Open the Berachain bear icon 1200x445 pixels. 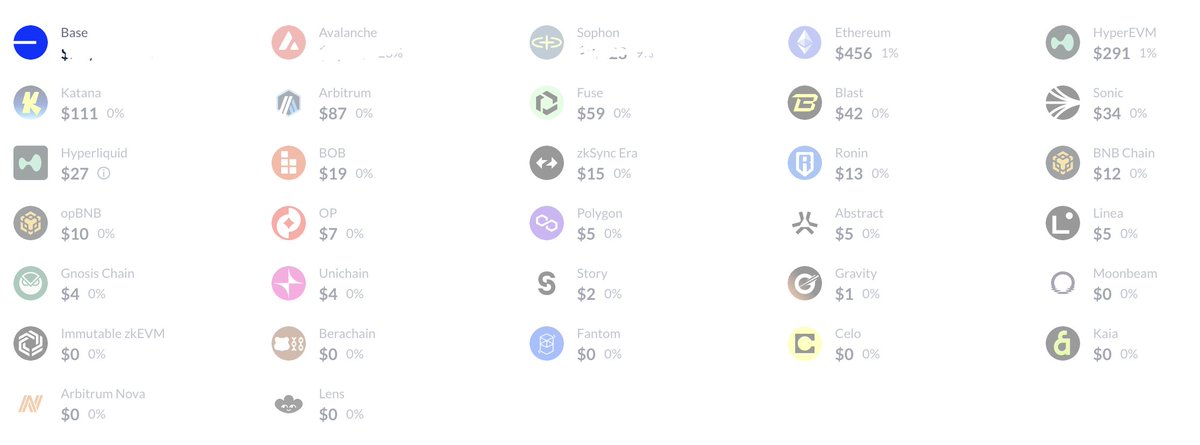tap(289, 343)
